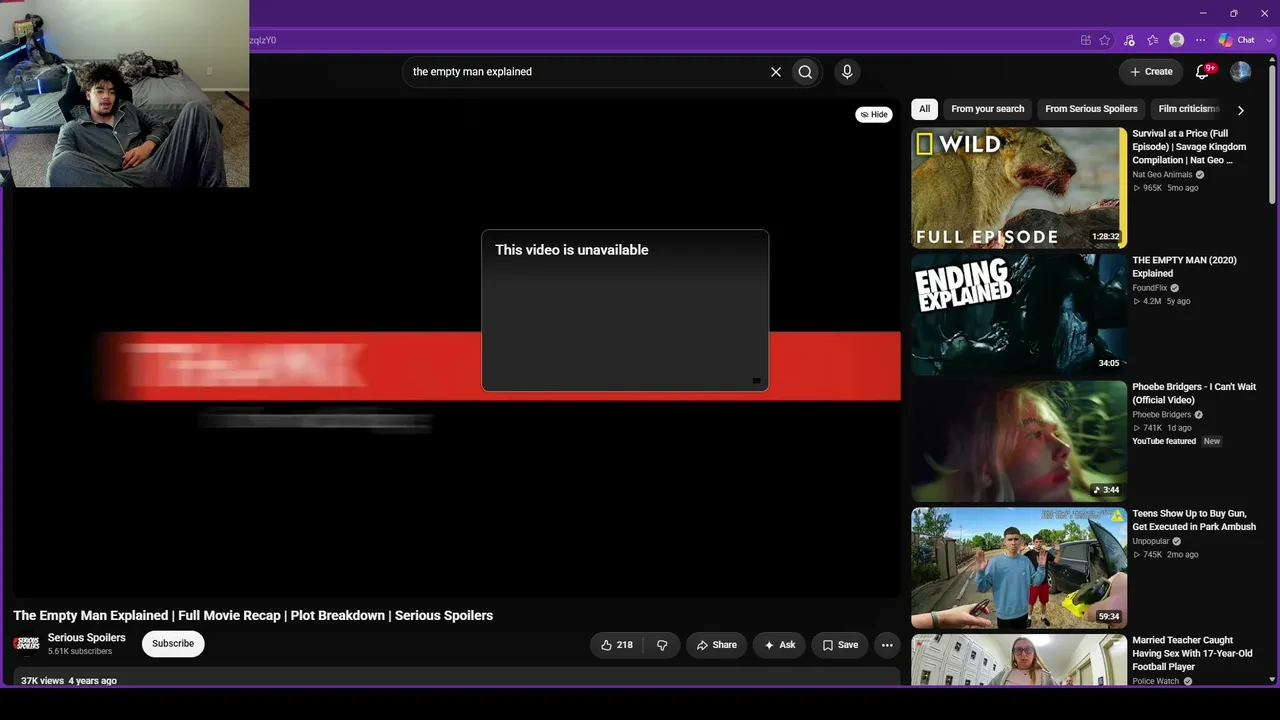Open 'THE EMPTY MAN (2020) Explained' title
The image size is (1280, 720).
pos(1184,267)
